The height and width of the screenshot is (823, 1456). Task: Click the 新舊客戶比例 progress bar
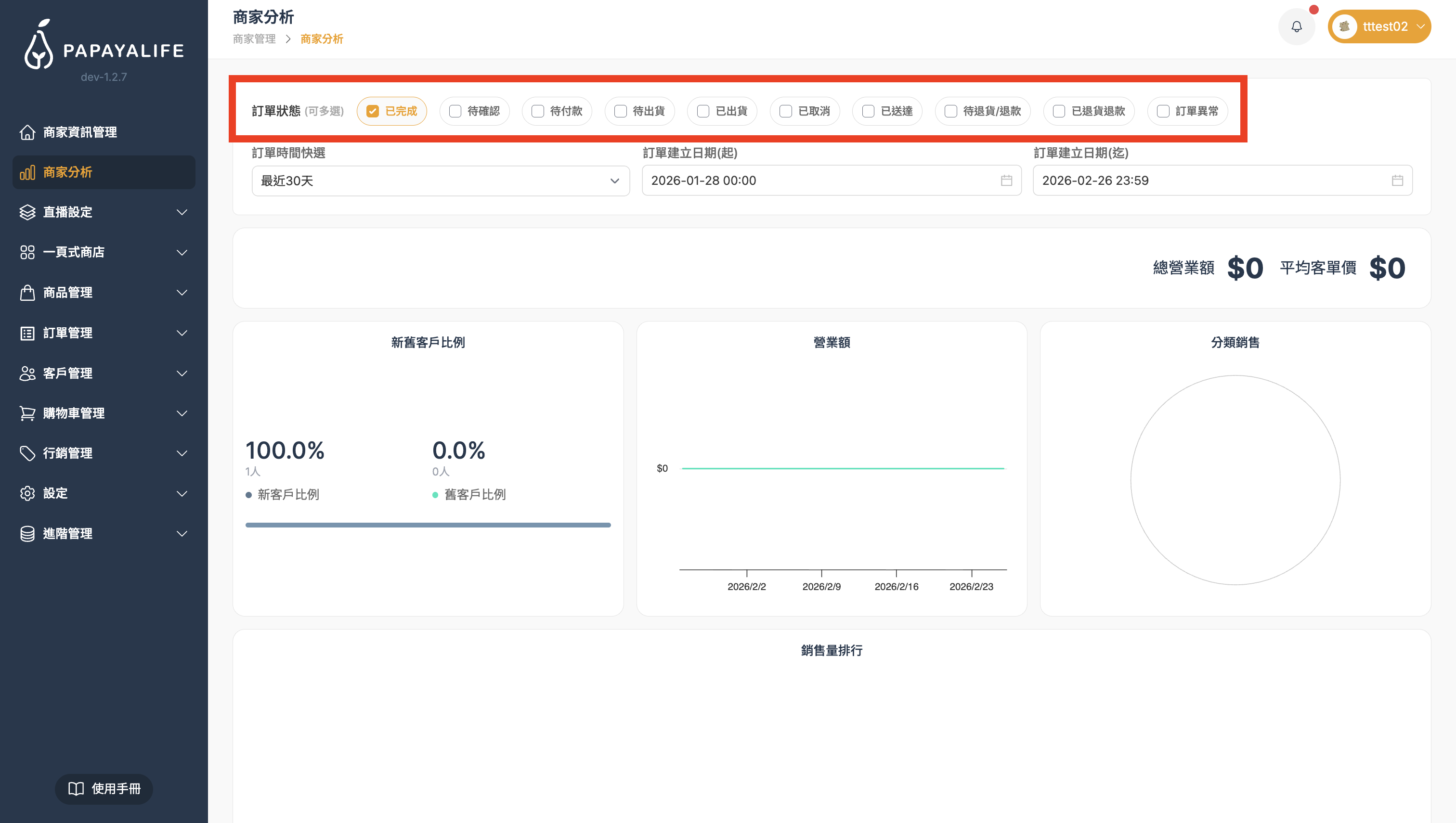coord(428,525)
